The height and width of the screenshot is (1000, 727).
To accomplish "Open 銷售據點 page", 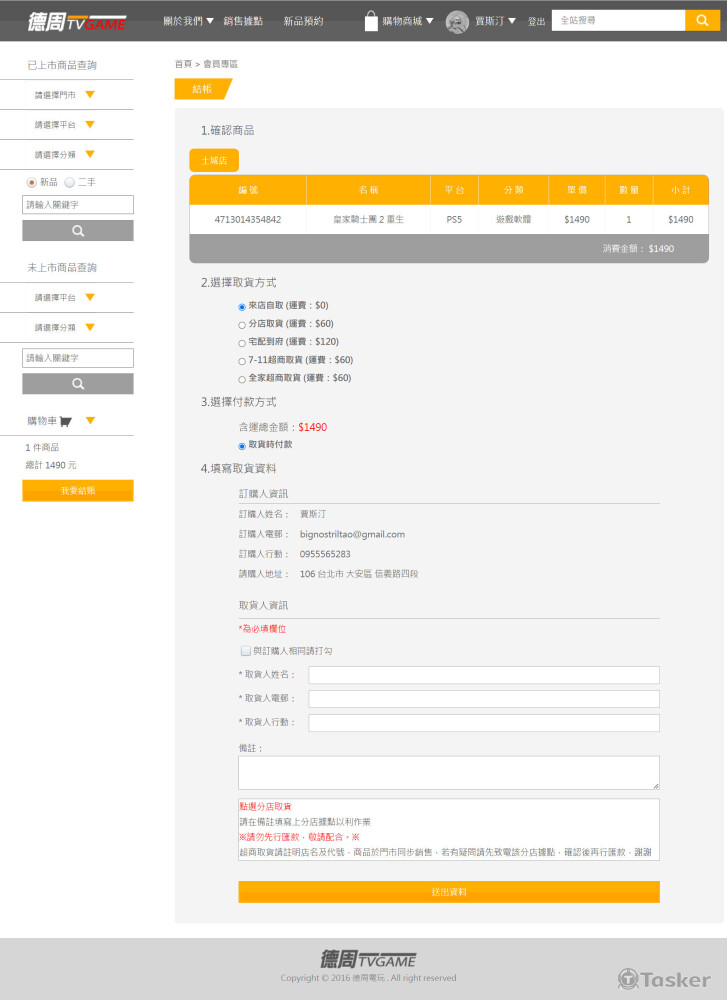I will click(x=243, y=21).
